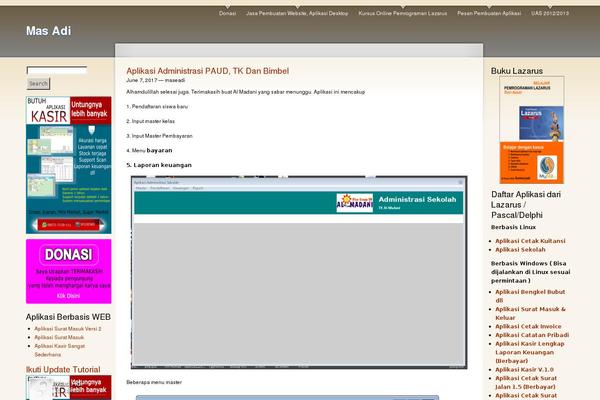The image size is (600, 400).
Task: Click the June 7, 2017 post date
Action: (142, 80)
